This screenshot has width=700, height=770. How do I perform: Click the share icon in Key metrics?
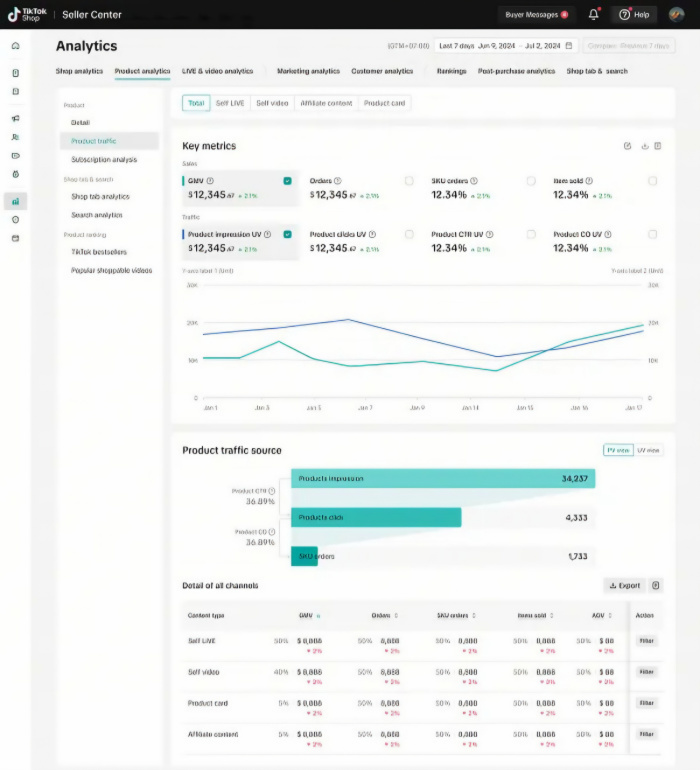click(x=627, y=146)
